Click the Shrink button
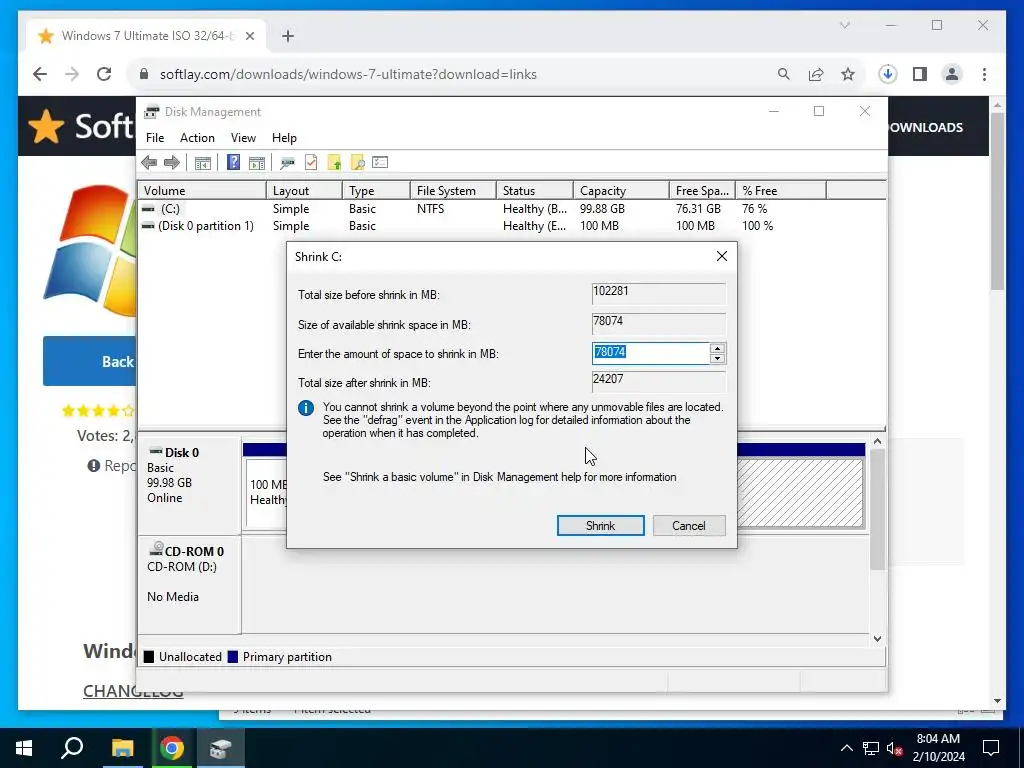 tap(600, 526)
